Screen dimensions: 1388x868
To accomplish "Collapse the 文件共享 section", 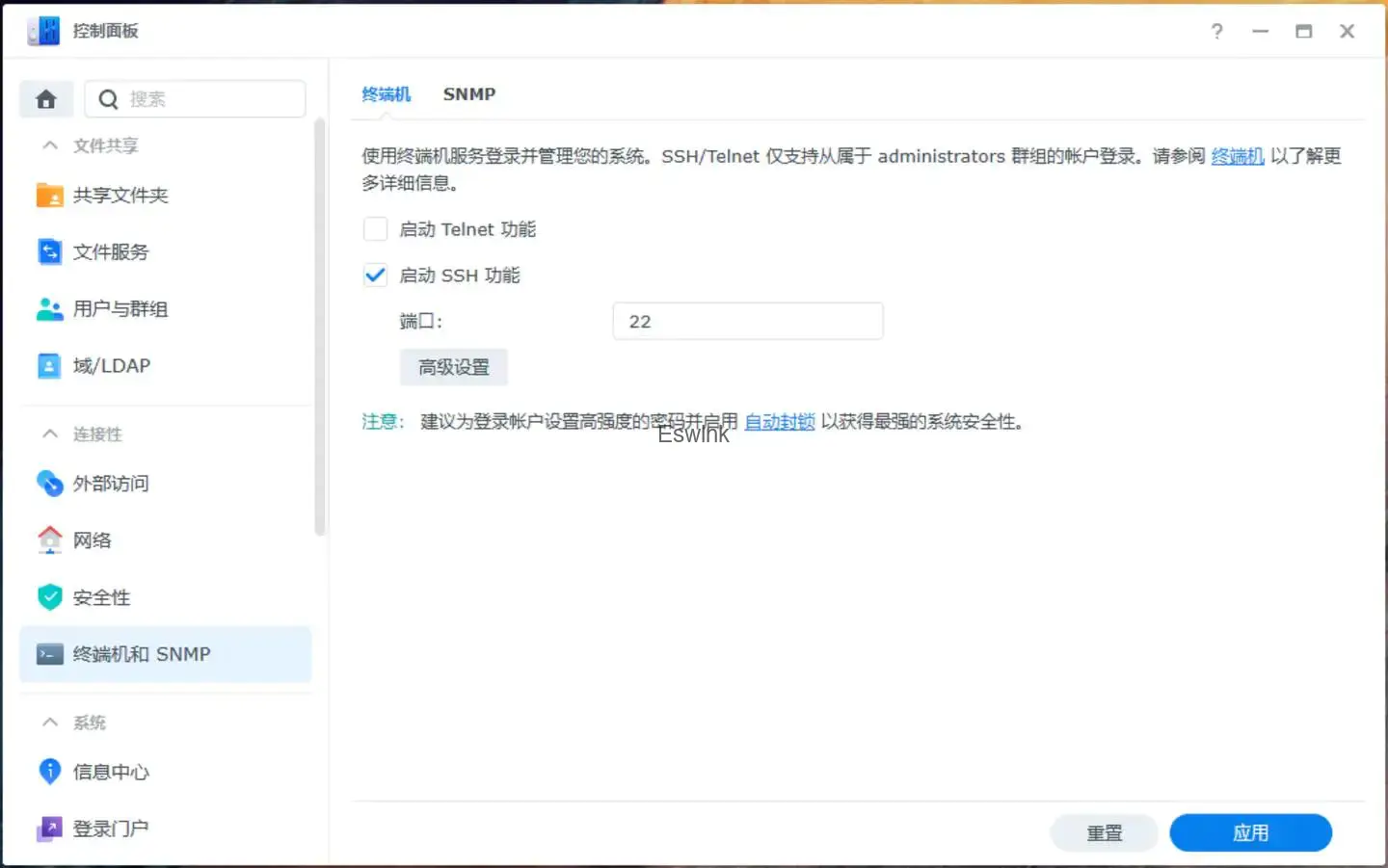I will (x=50, y=145).
